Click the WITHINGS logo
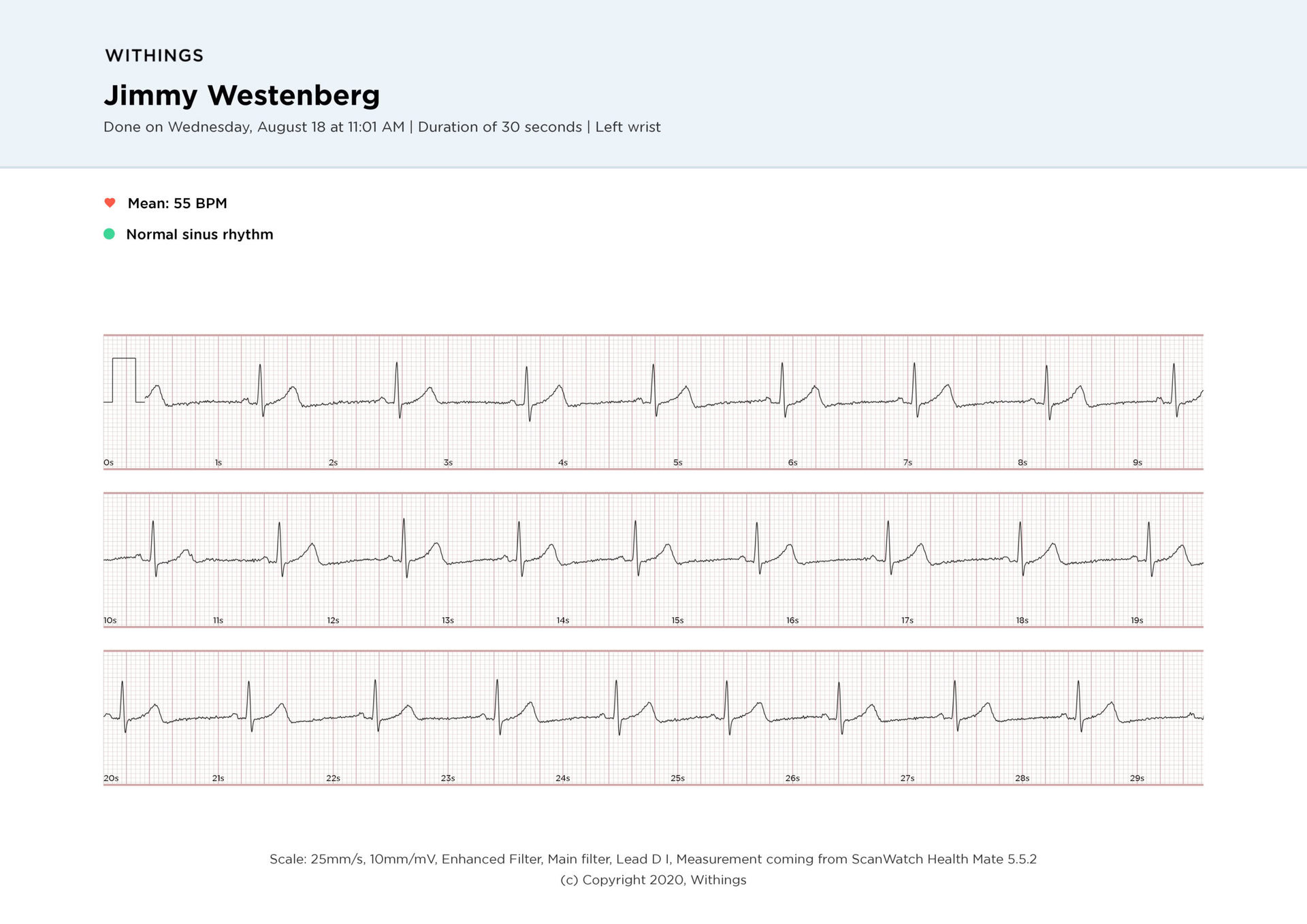The image size is (1307, 924). 155,56
